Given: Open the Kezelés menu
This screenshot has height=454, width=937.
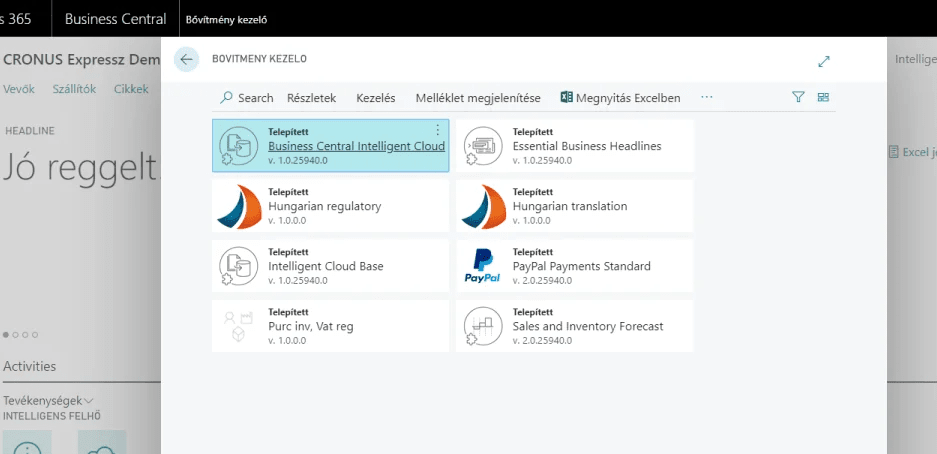Looking at the screenshot, I should pyautogui.click(x=376, y=98).
